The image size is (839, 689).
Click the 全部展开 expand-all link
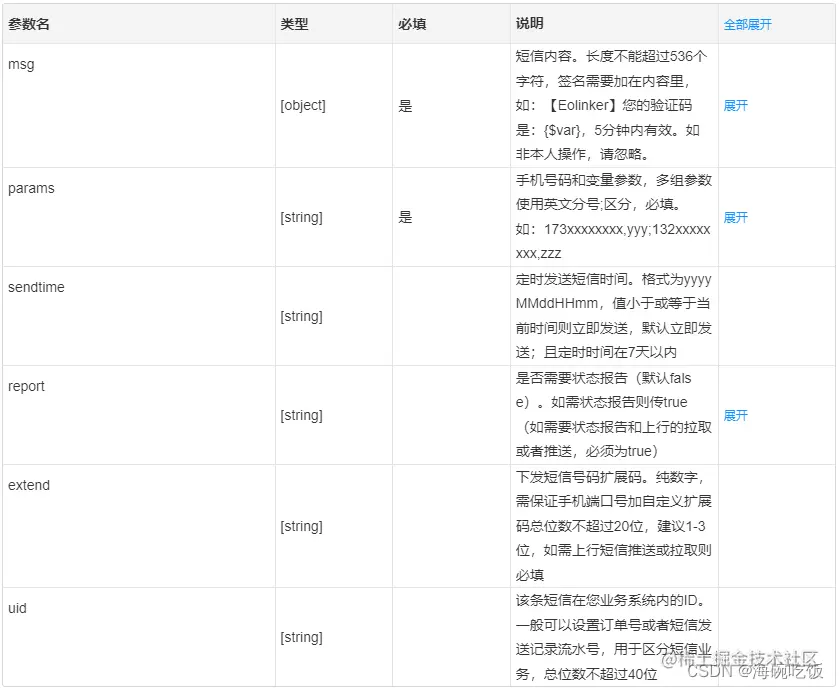747,25
